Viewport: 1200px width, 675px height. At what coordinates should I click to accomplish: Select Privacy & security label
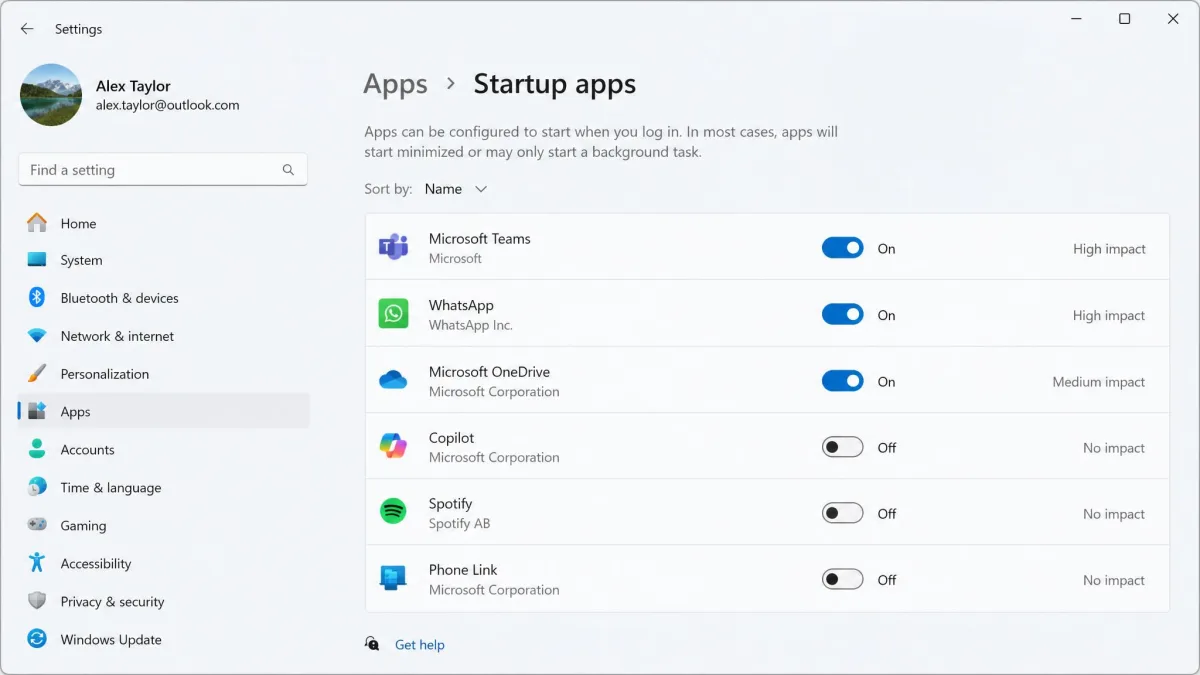(112, 602)
